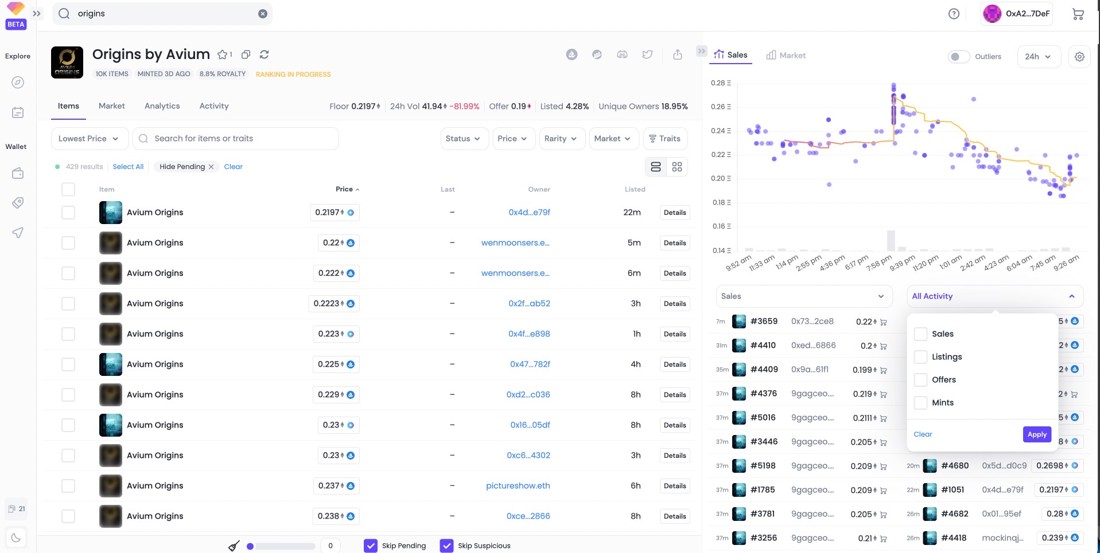
Task: Copy collection address using copy icon
Action: click(x=246, y=54)
